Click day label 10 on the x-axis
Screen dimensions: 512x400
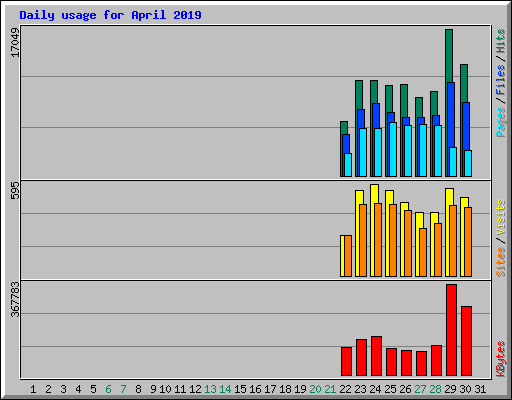pyautogui.click(x=165, y=389)
